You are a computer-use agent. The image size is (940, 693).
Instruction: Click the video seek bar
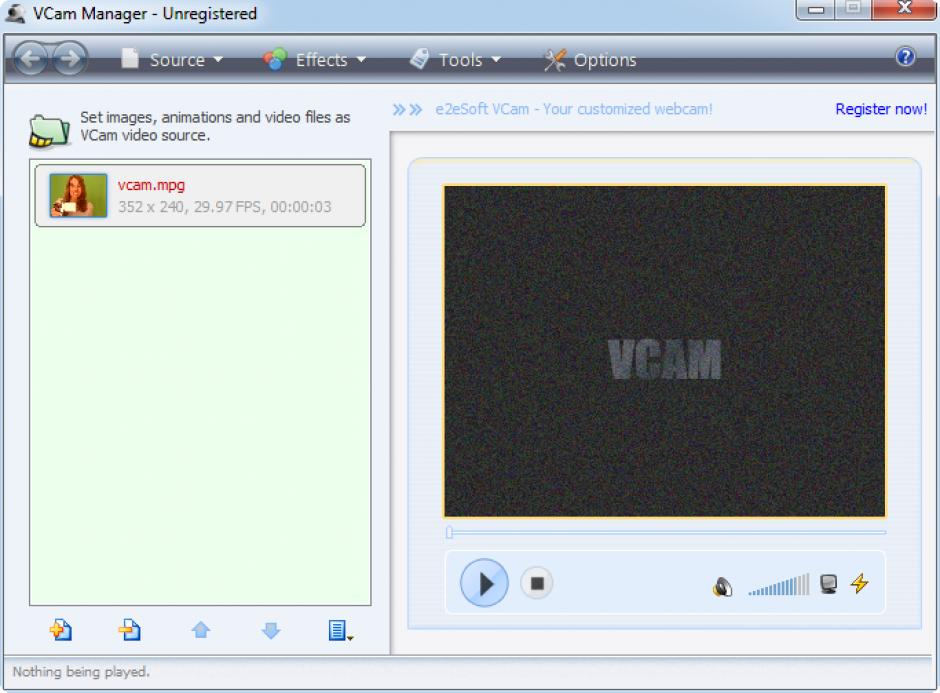[x=665, y=533]
